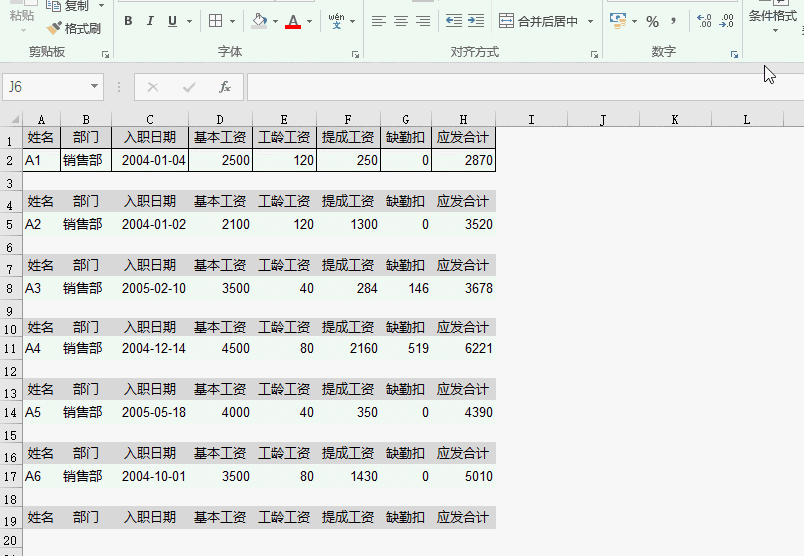The width and height of the screenshot is (804, 556).
Task: Click the increase decimal icon
Action: (704, 21)
